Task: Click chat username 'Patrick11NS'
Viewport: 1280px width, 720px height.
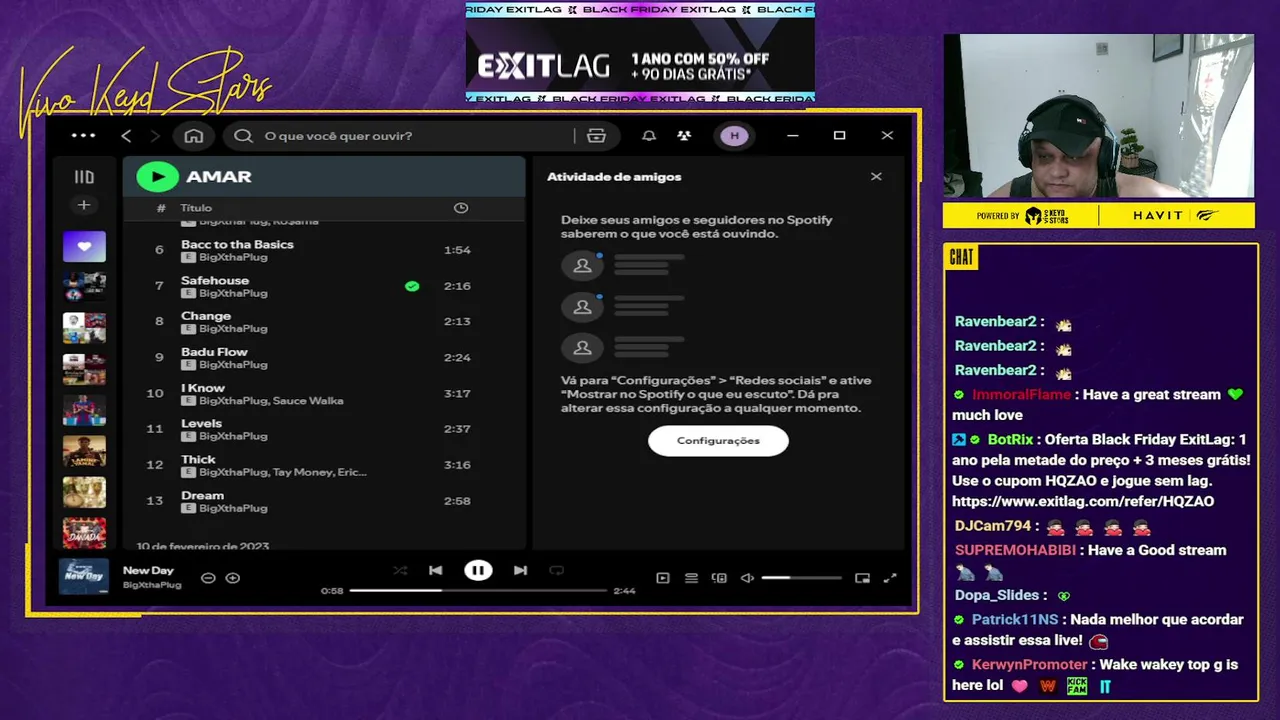Action: (1014, 620)
